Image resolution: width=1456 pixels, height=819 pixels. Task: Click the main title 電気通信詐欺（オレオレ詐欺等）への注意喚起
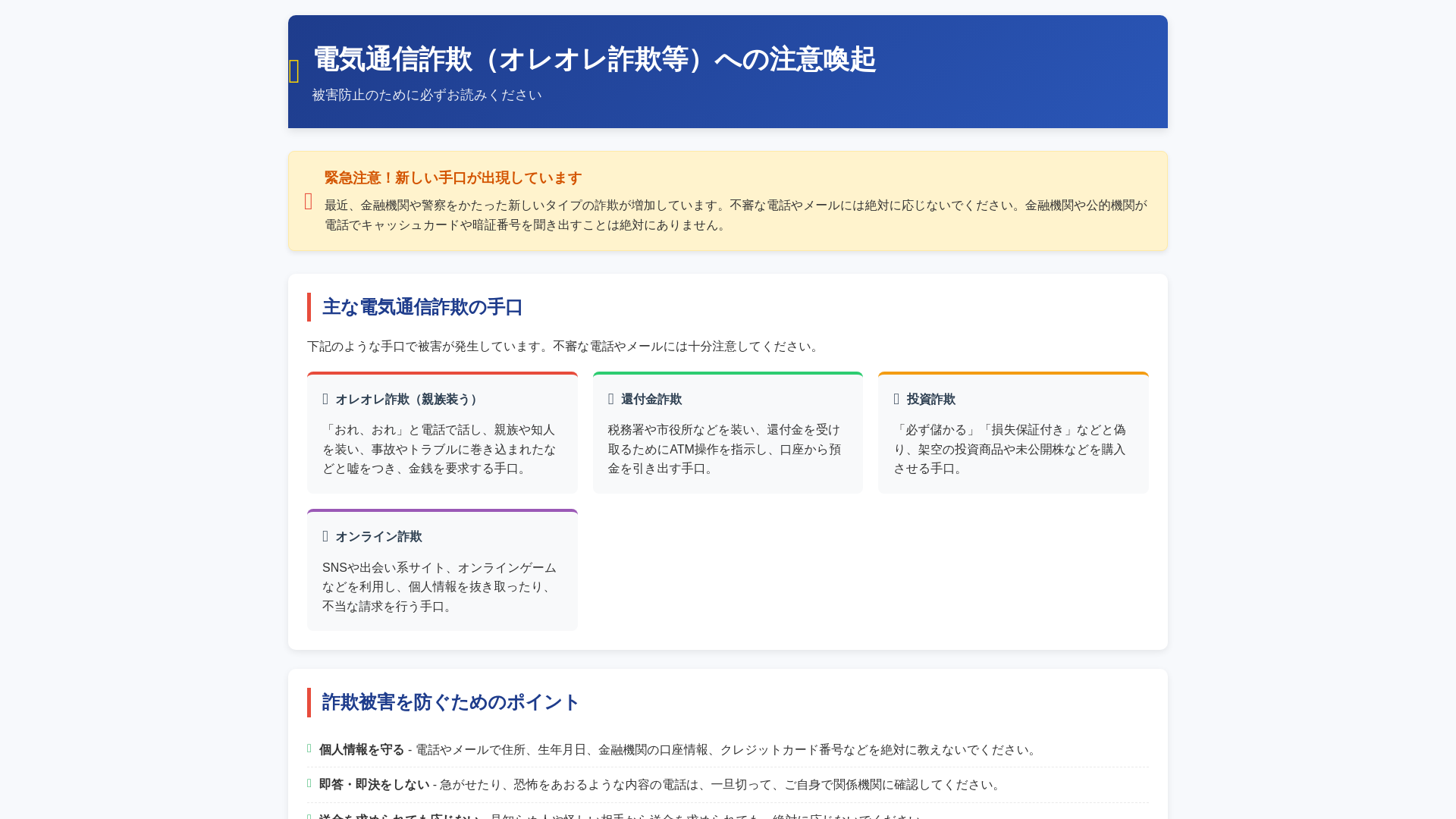(595, 59)
